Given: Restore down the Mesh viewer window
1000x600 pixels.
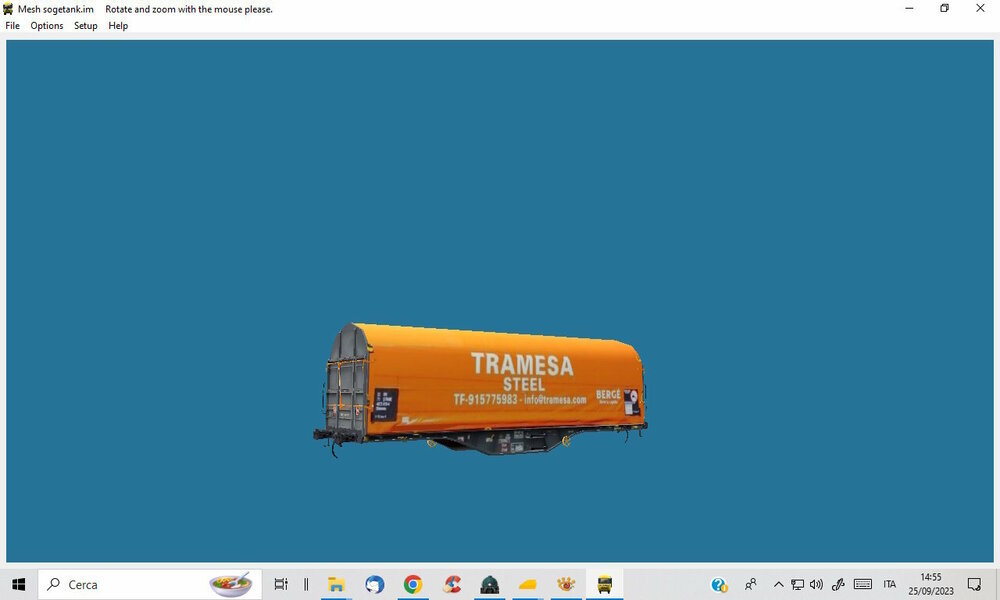Looking at the screenshot, I should [x=945, y=8].
